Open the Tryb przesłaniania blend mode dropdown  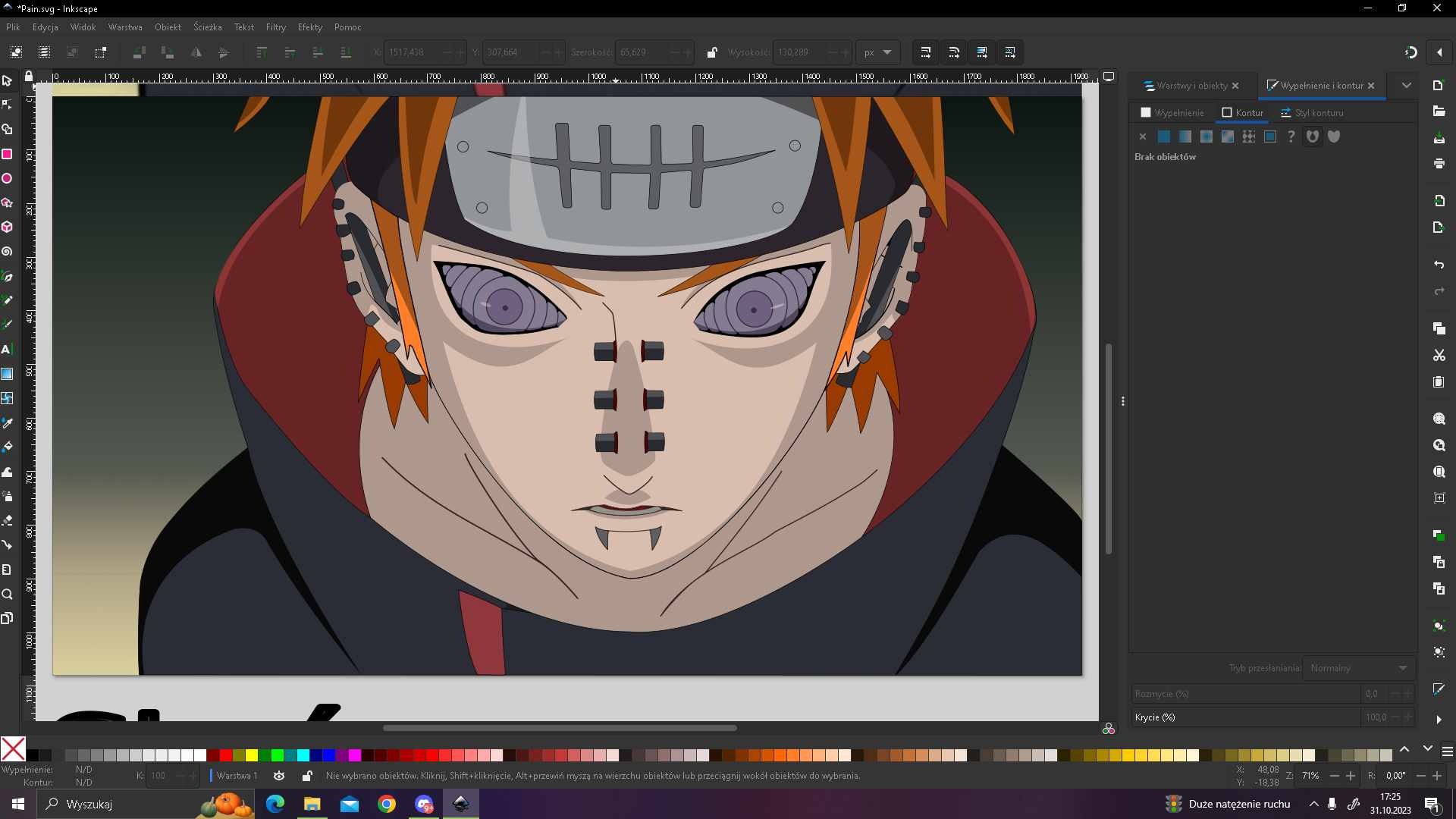click(1358, 668)
